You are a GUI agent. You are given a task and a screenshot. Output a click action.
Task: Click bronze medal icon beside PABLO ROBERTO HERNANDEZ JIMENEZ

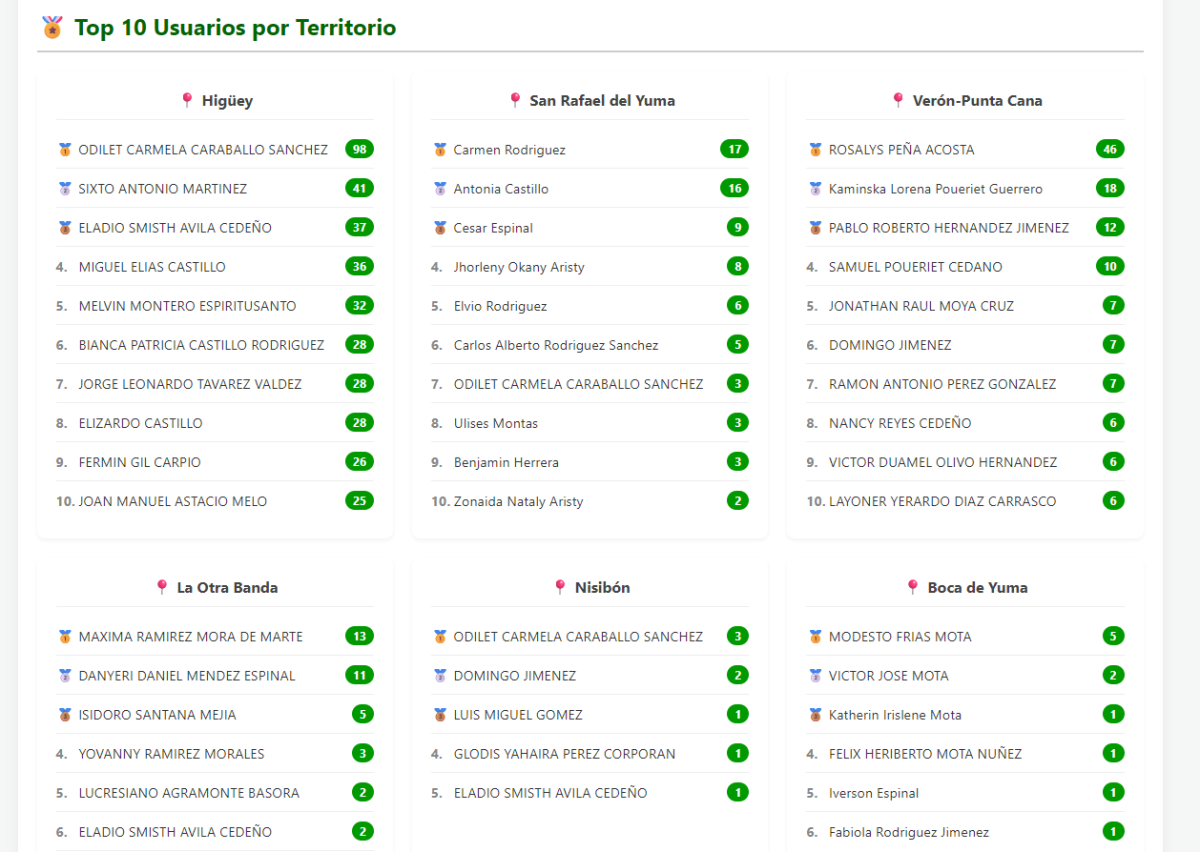(x=815, y=228)
